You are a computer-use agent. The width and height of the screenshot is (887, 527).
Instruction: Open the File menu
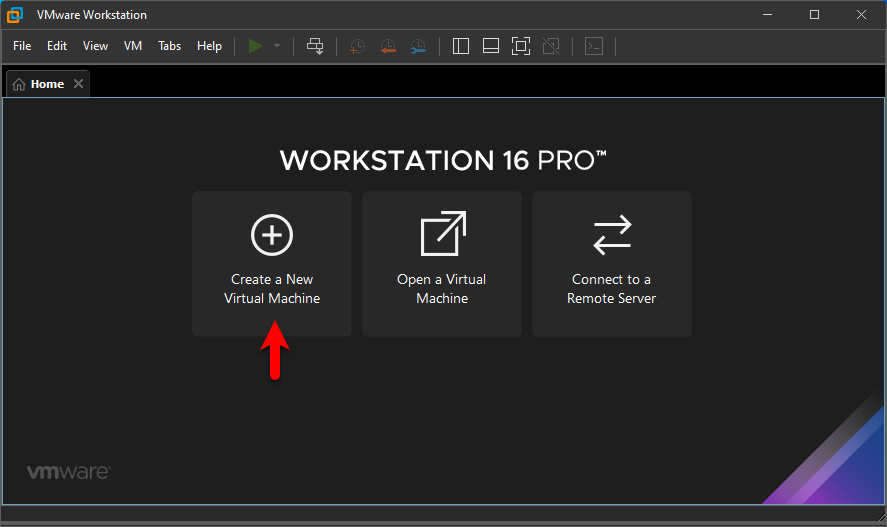[22, 46]
